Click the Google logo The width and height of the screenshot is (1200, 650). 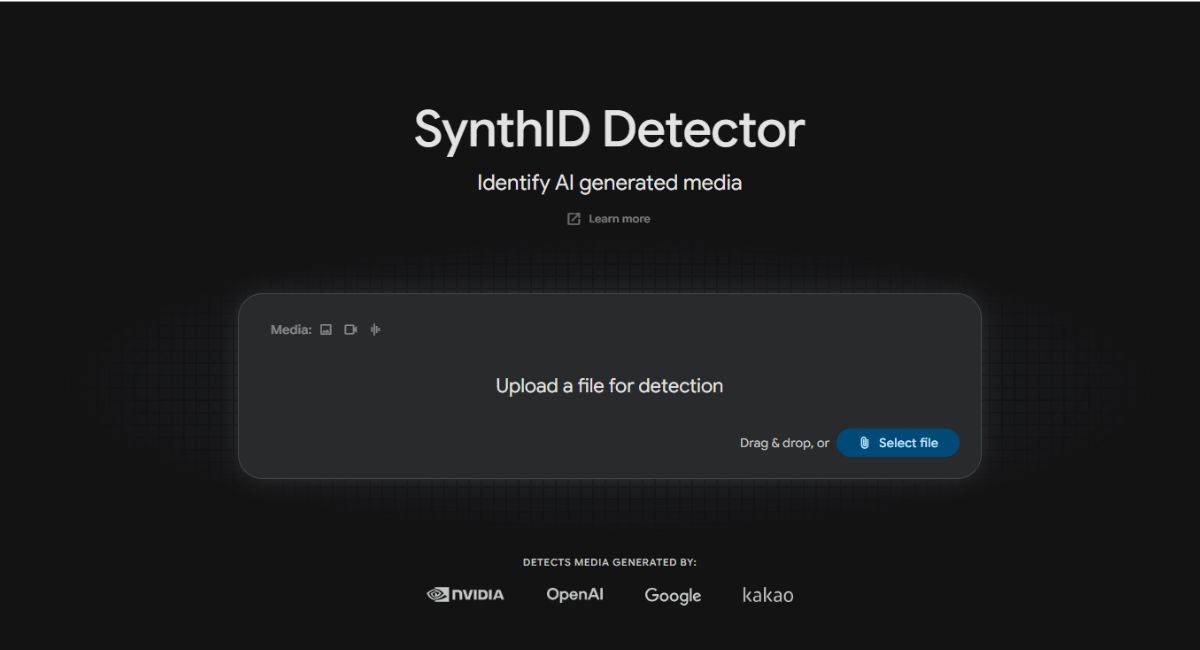(x=673, y=596)
